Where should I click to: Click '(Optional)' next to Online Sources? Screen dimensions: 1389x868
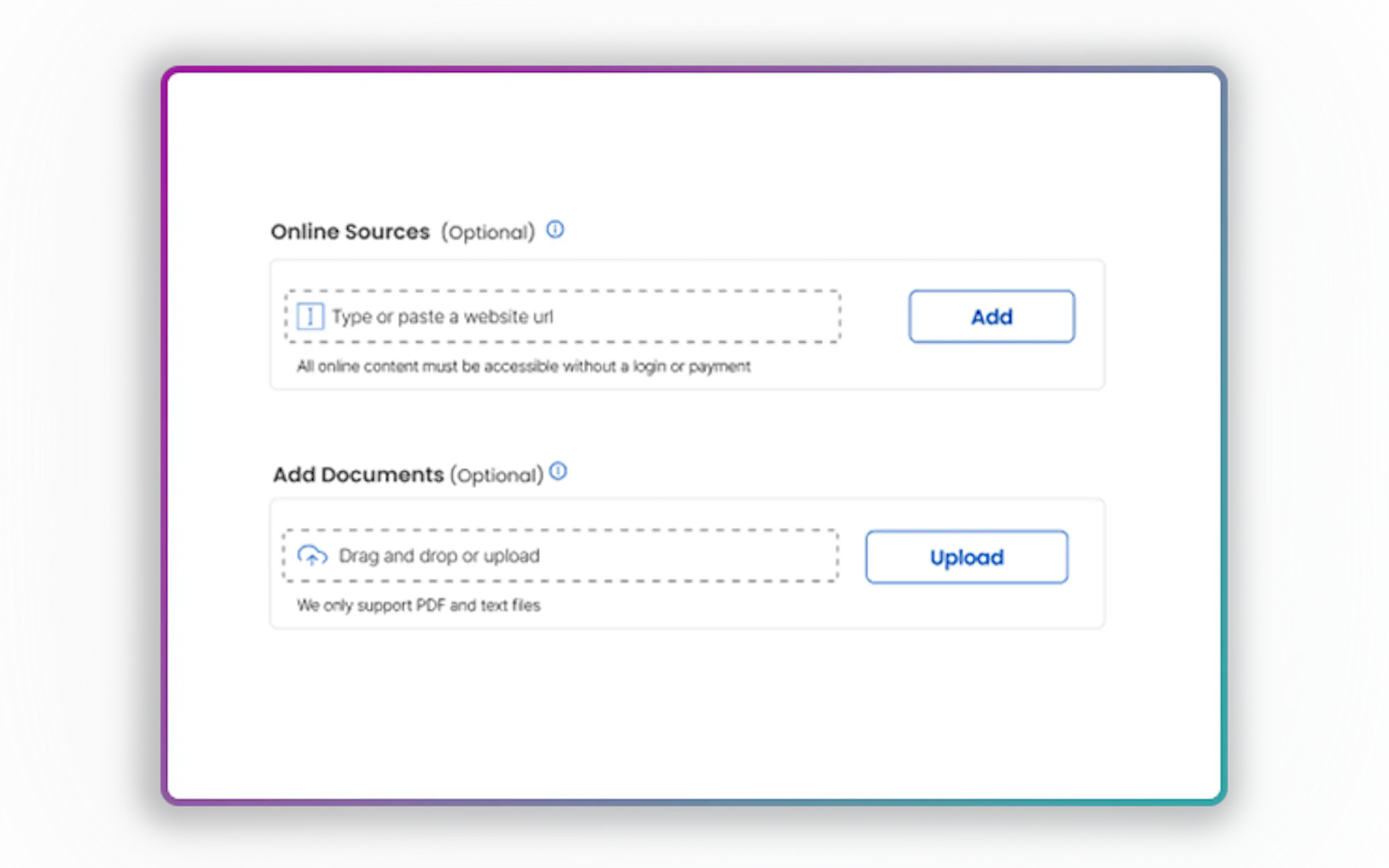pyautogui.click(x=487, y=232)
